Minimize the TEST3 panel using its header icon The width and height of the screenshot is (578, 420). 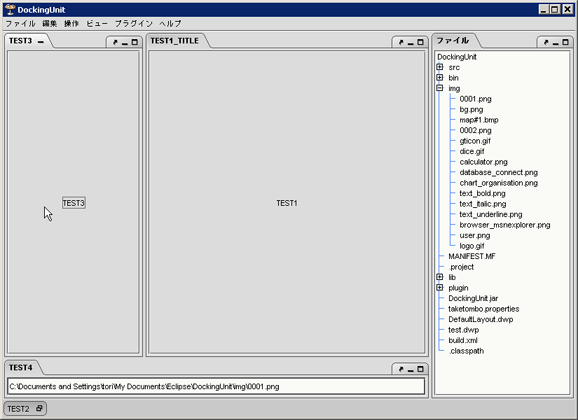(x=125, y=43)
